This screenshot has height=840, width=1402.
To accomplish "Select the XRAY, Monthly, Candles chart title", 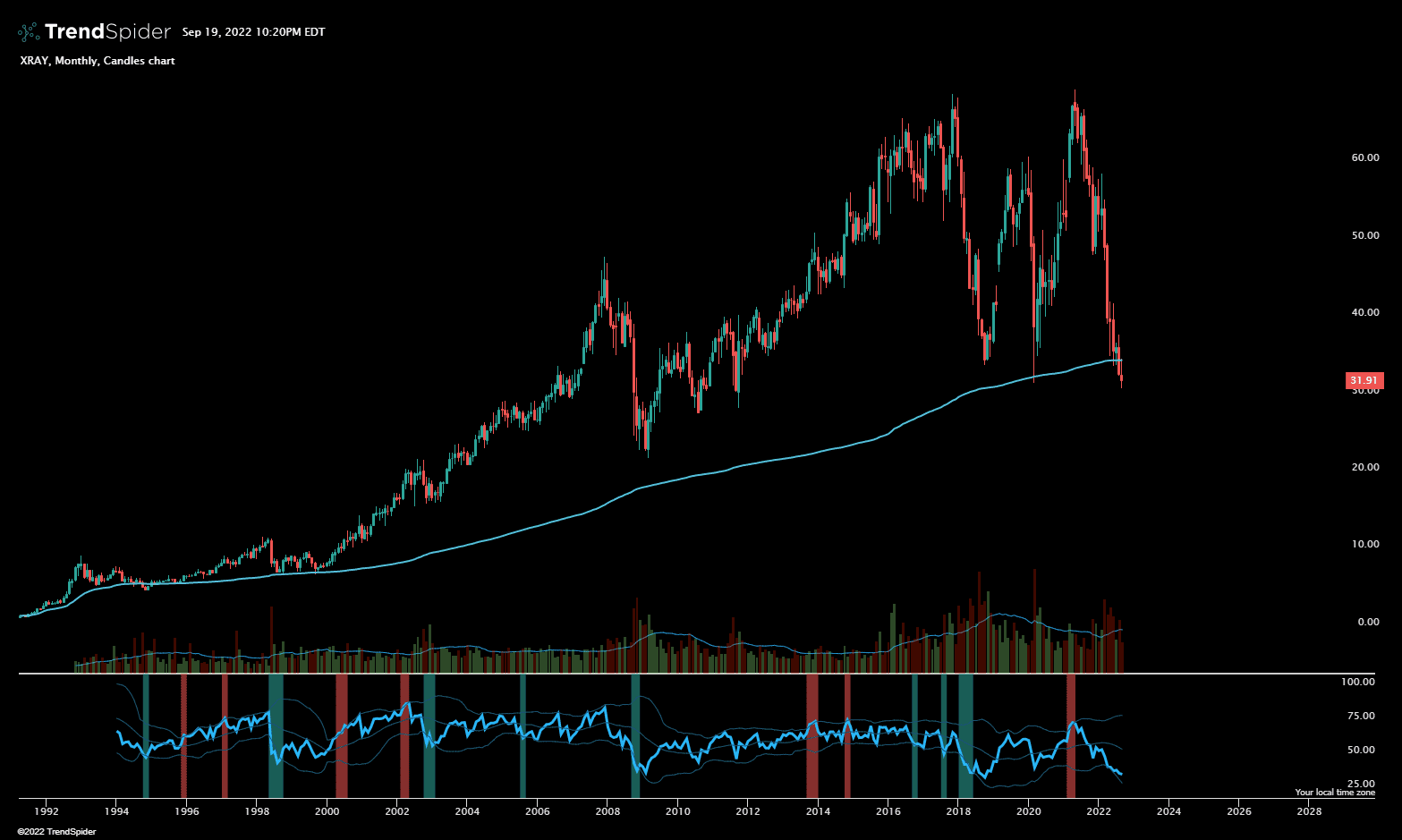I will tap(97, 61).
